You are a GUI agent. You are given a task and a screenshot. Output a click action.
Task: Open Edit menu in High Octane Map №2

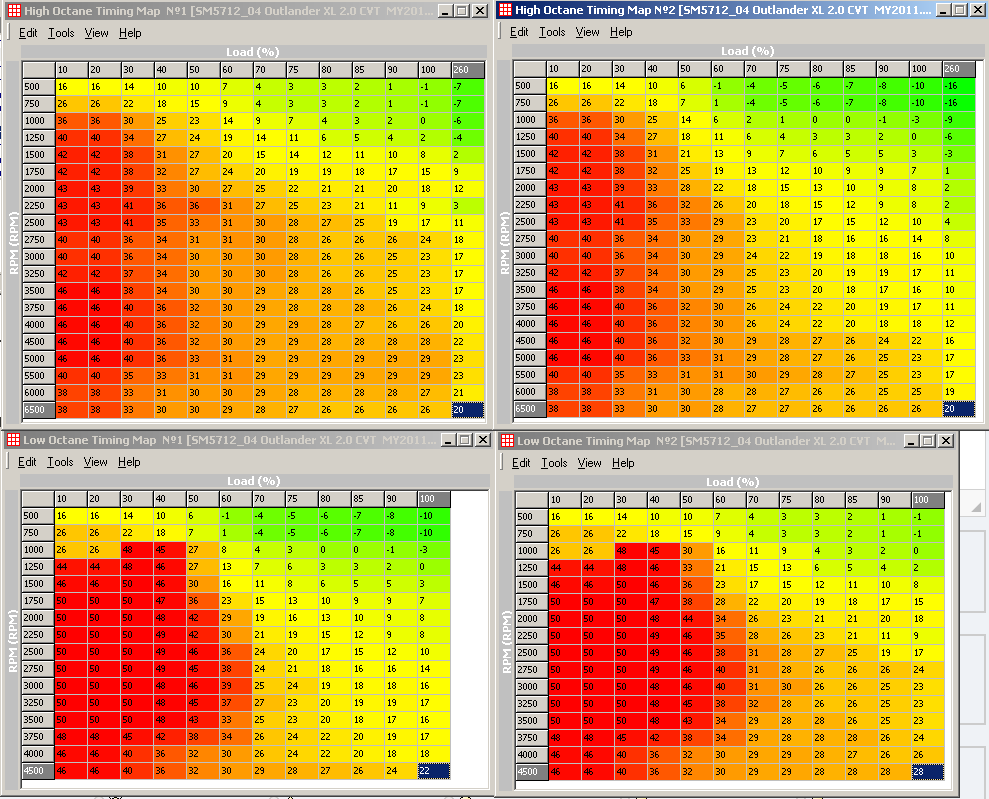tap(519, 32)
